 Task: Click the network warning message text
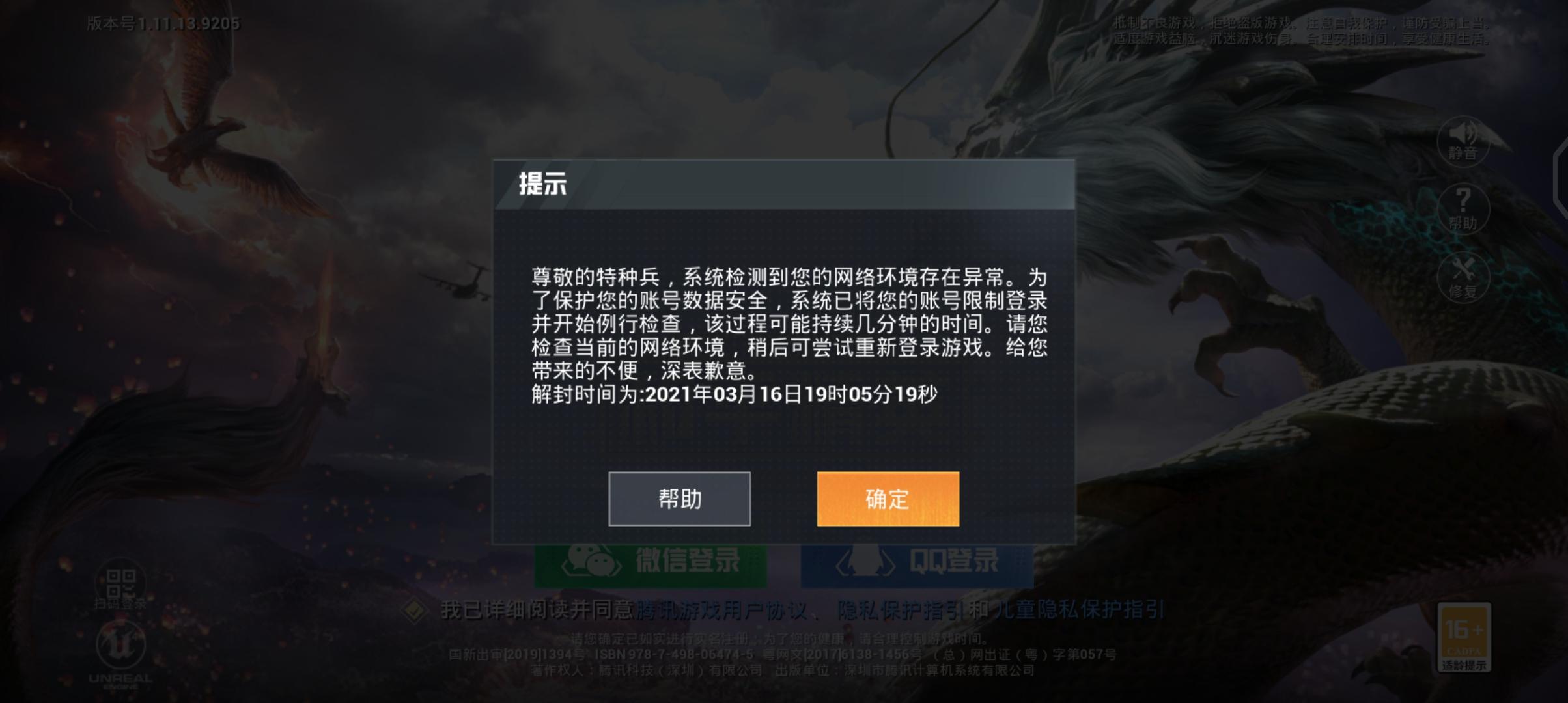click(x=789, y=324)
